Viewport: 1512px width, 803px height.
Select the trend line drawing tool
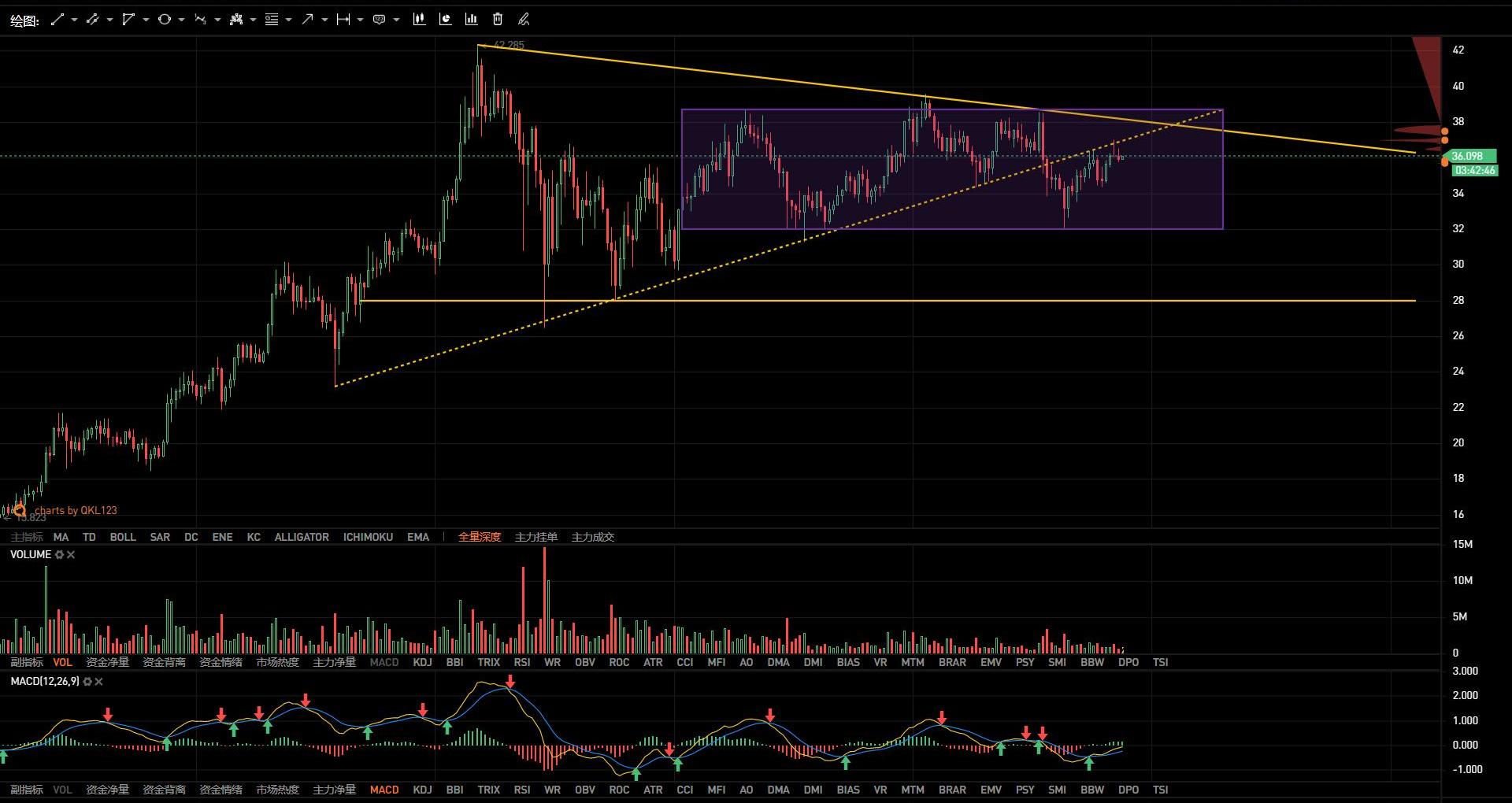(57, 20)
